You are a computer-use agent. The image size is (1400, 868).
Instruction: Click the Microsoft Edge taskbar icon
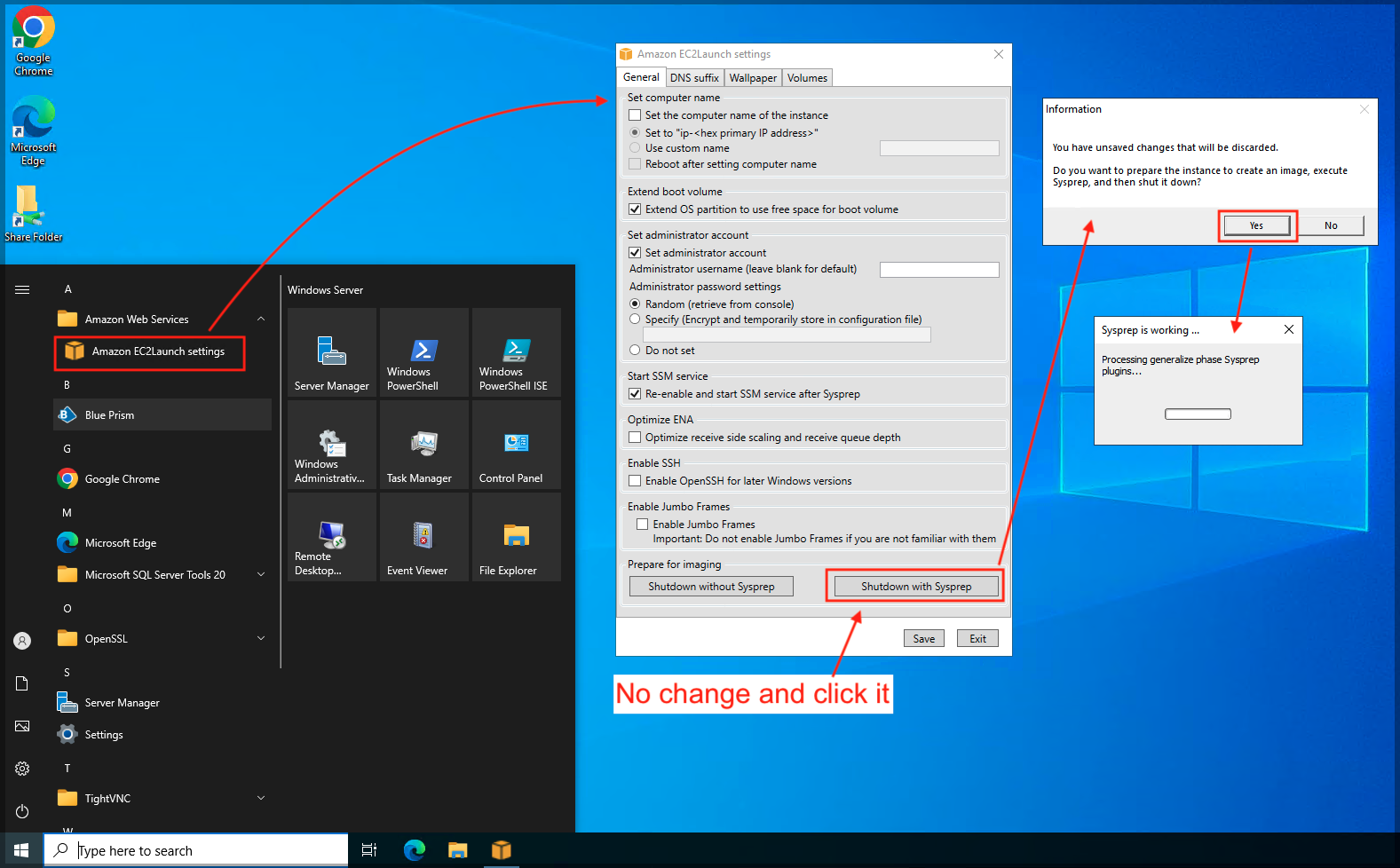(x=414, y=850)
